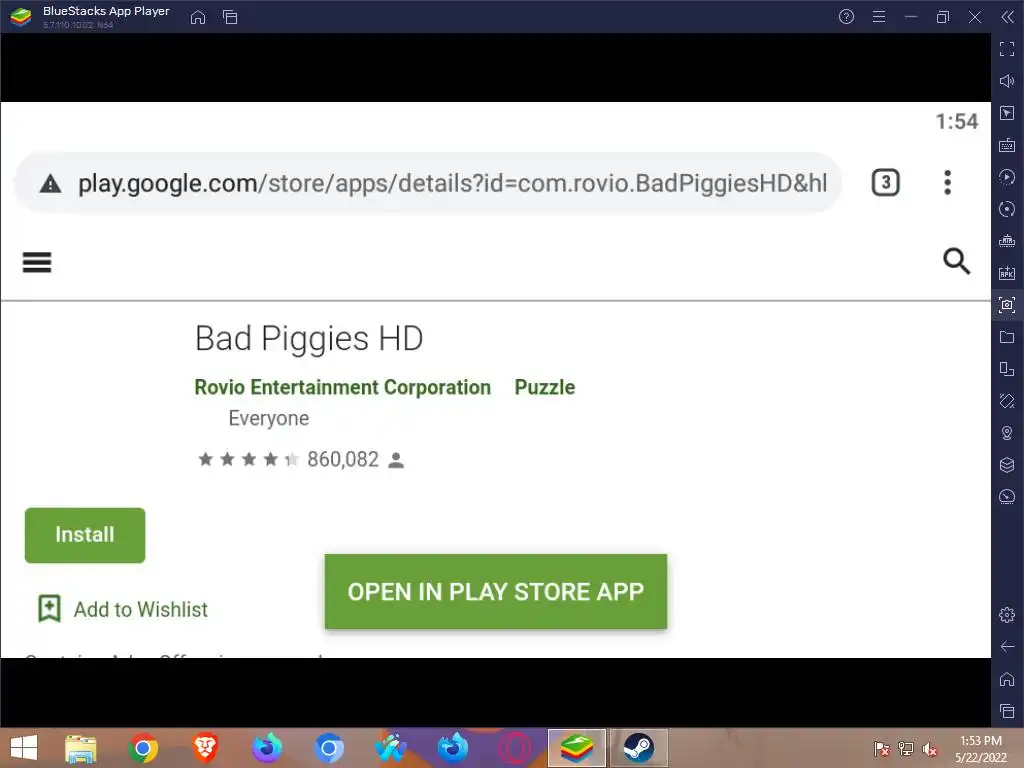Click the Android home icon in sidebar bottom
1024x768 pixels.
[x=1007, y=679]
